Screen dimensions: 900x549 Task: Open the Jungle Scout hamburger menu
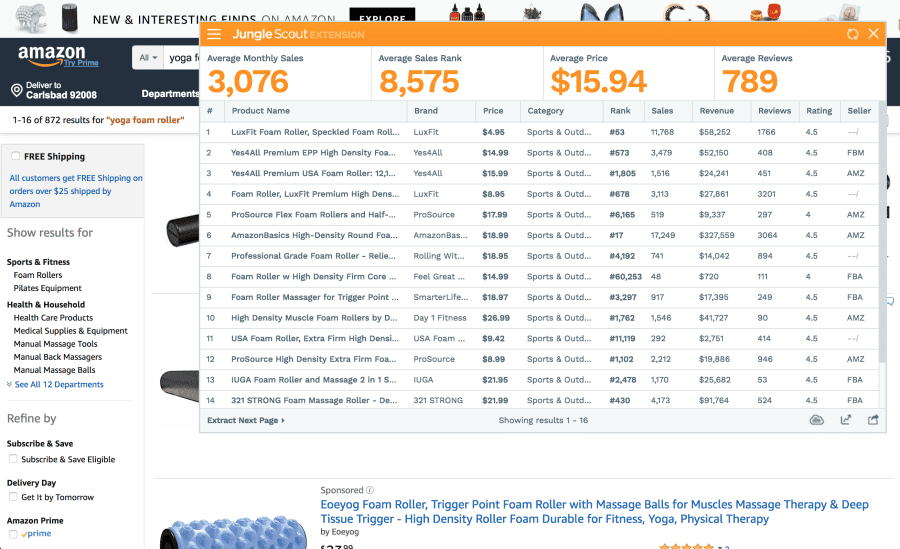pyautogui.click(x=214, y=34)
